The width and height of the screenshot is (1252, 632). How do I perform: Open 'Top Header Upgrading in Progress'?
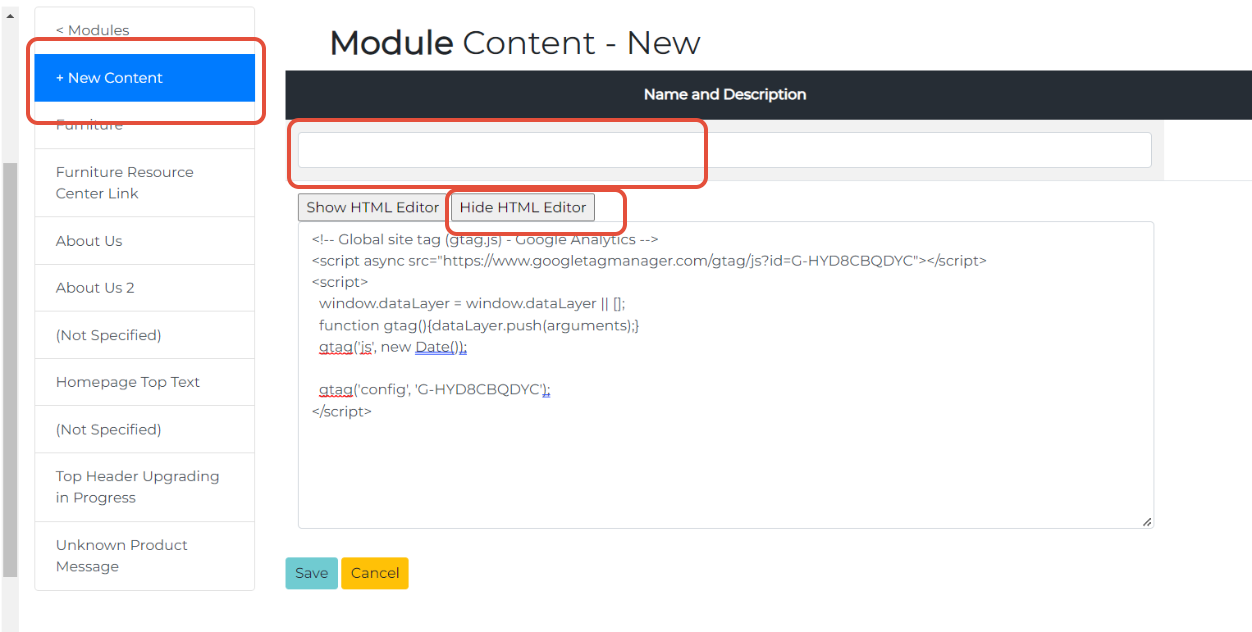point(145,487)
